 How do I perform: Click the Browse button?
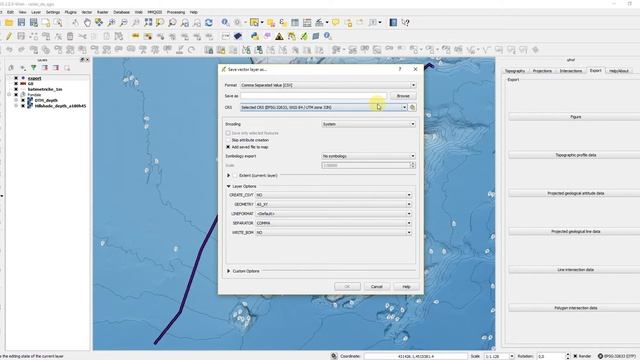(403, 96)
